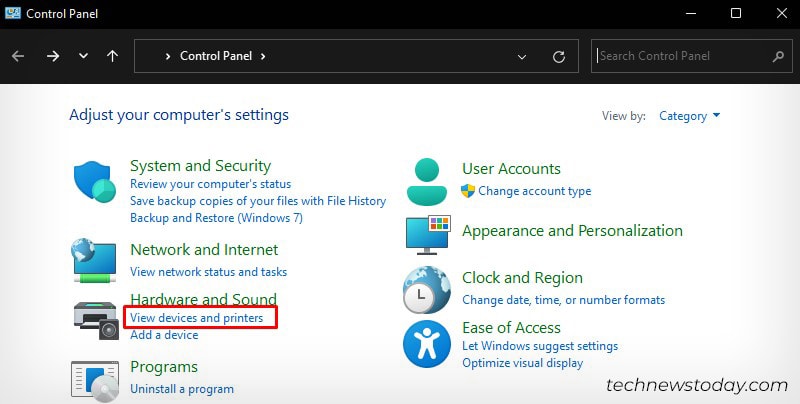Open Change date, time, or number formats

click(x=564, y=299)
